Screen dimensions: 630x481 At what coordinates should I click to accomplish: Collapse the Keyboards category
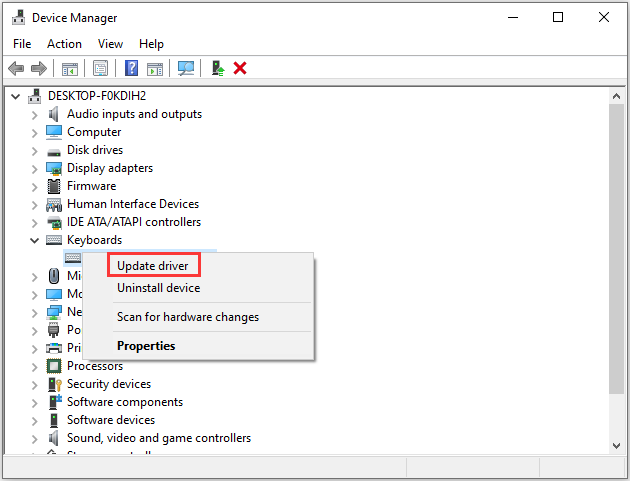(35, 241)
